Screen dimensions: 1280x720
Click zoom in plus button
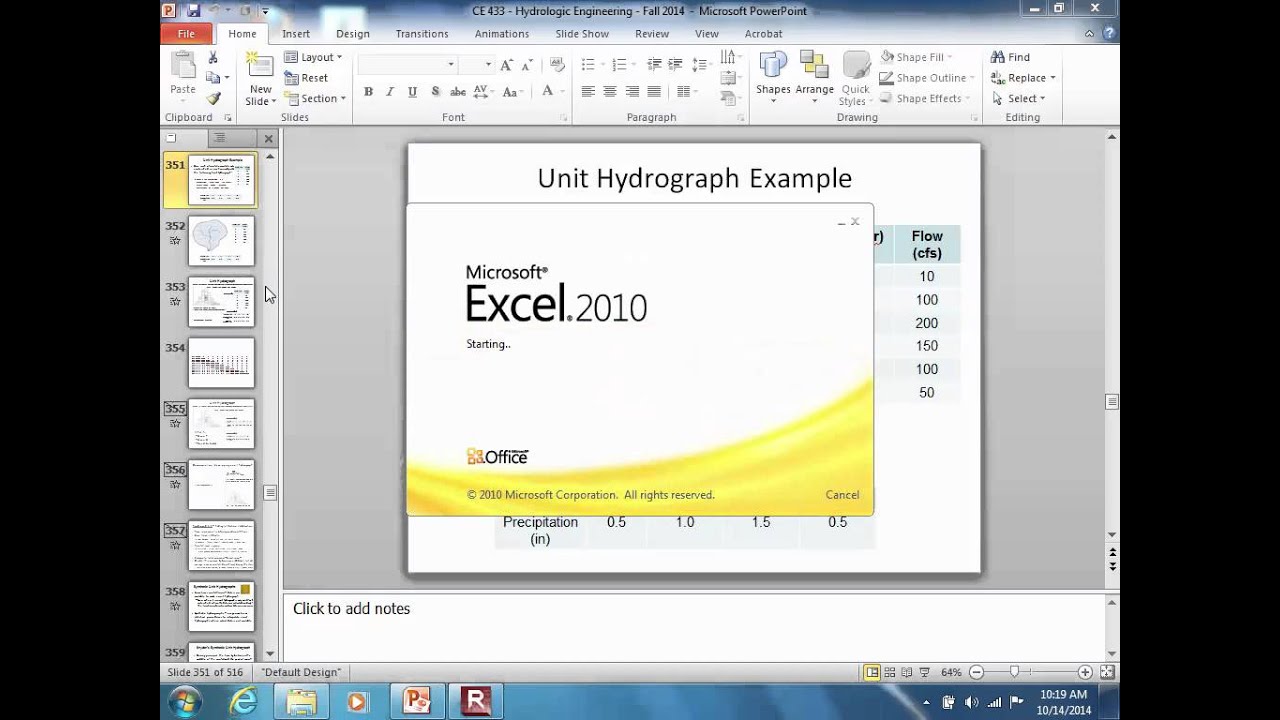point(1085,672)
